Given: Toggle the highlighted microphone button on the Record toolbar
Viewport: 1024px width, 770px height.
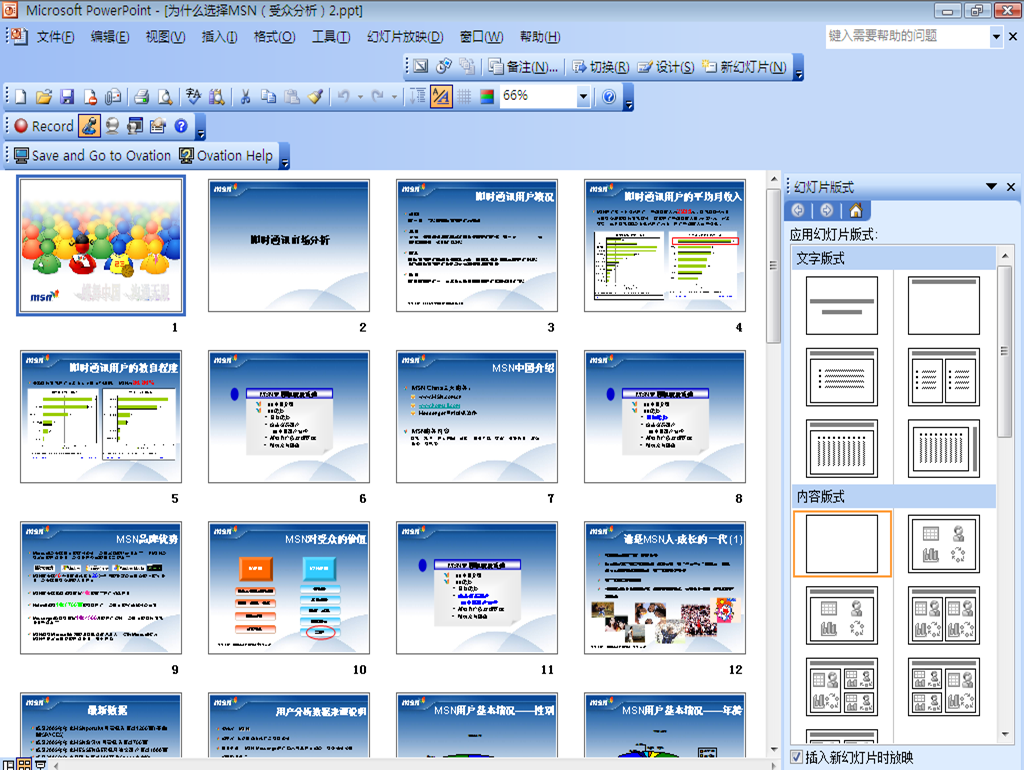Looking at the screenshot, I should (x=89, y=126).
